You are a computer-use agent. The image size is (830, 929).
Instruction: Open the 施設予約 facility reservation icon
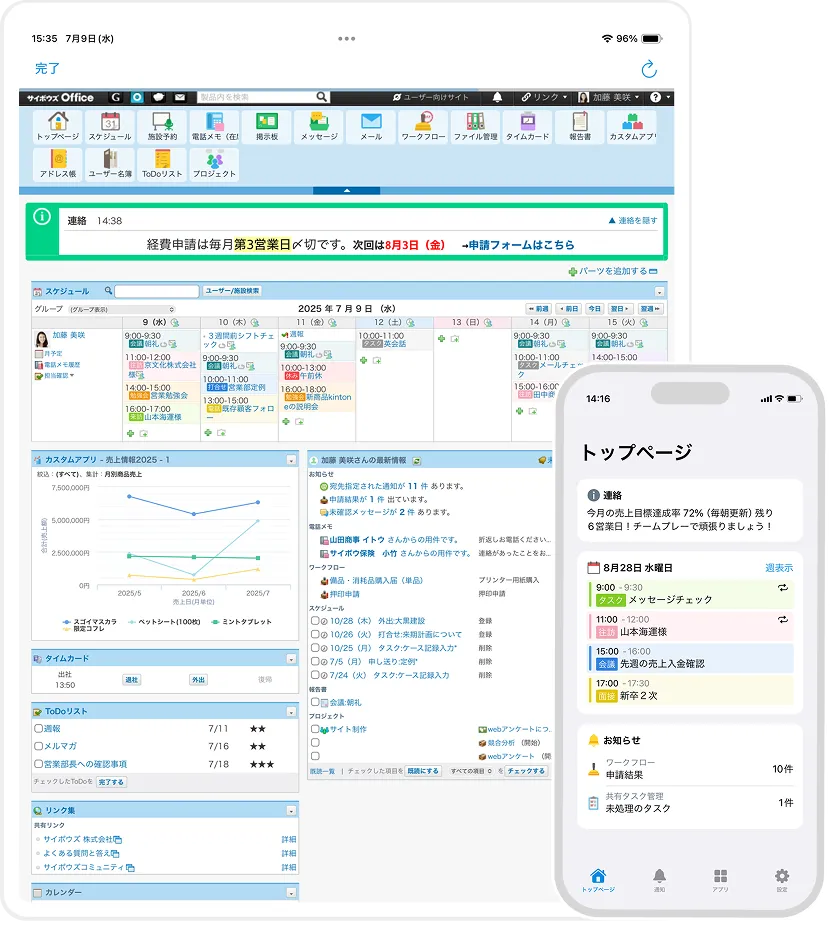tap(162, 126)
